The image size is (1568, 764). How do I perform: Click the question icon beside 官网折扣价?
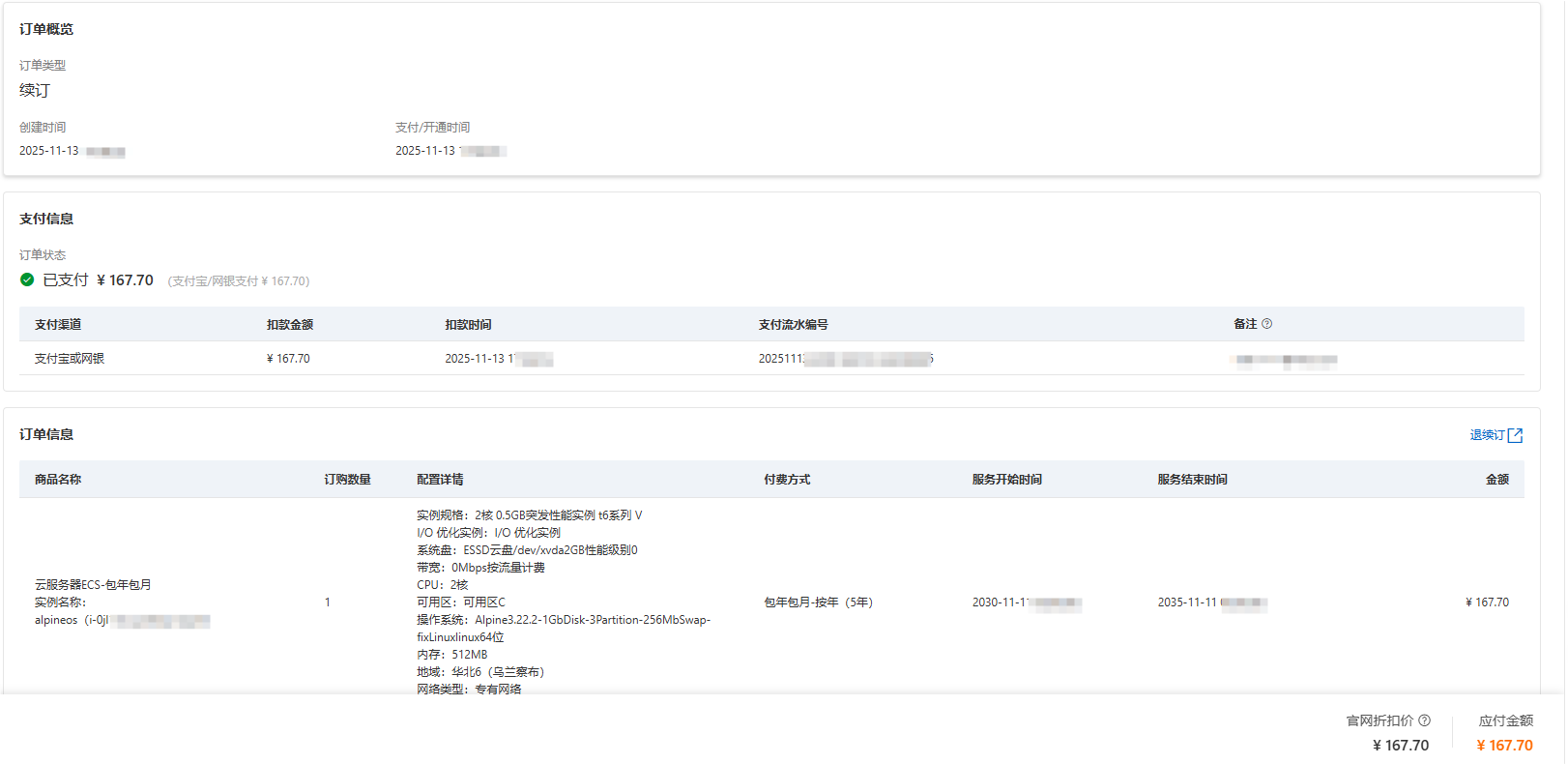[1424, 720]
